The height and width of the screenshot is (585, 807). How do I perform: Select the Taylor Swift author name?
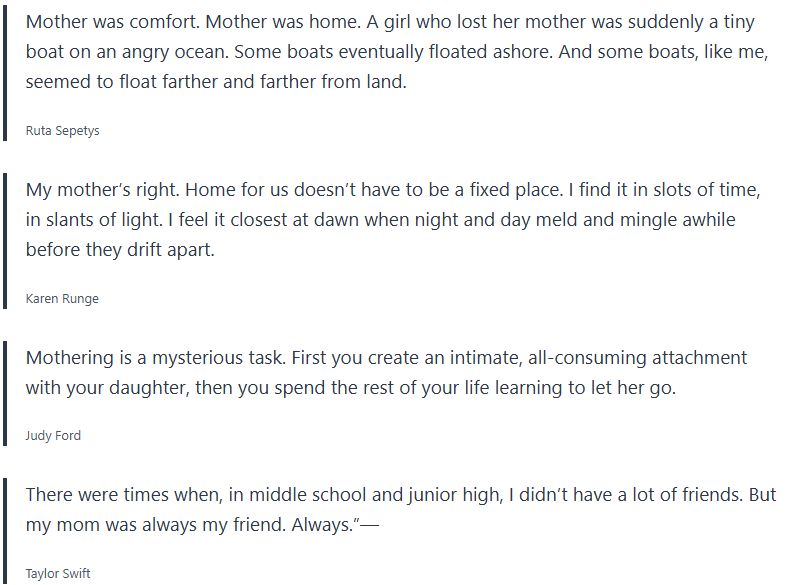58,574
